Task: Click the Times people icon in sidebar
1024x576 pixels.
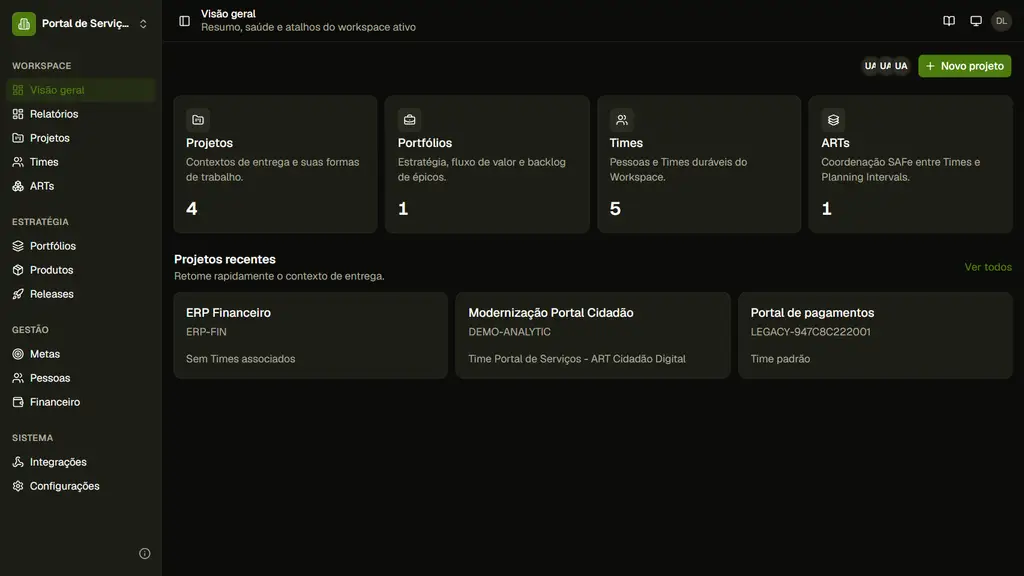Action: [18, 162]
